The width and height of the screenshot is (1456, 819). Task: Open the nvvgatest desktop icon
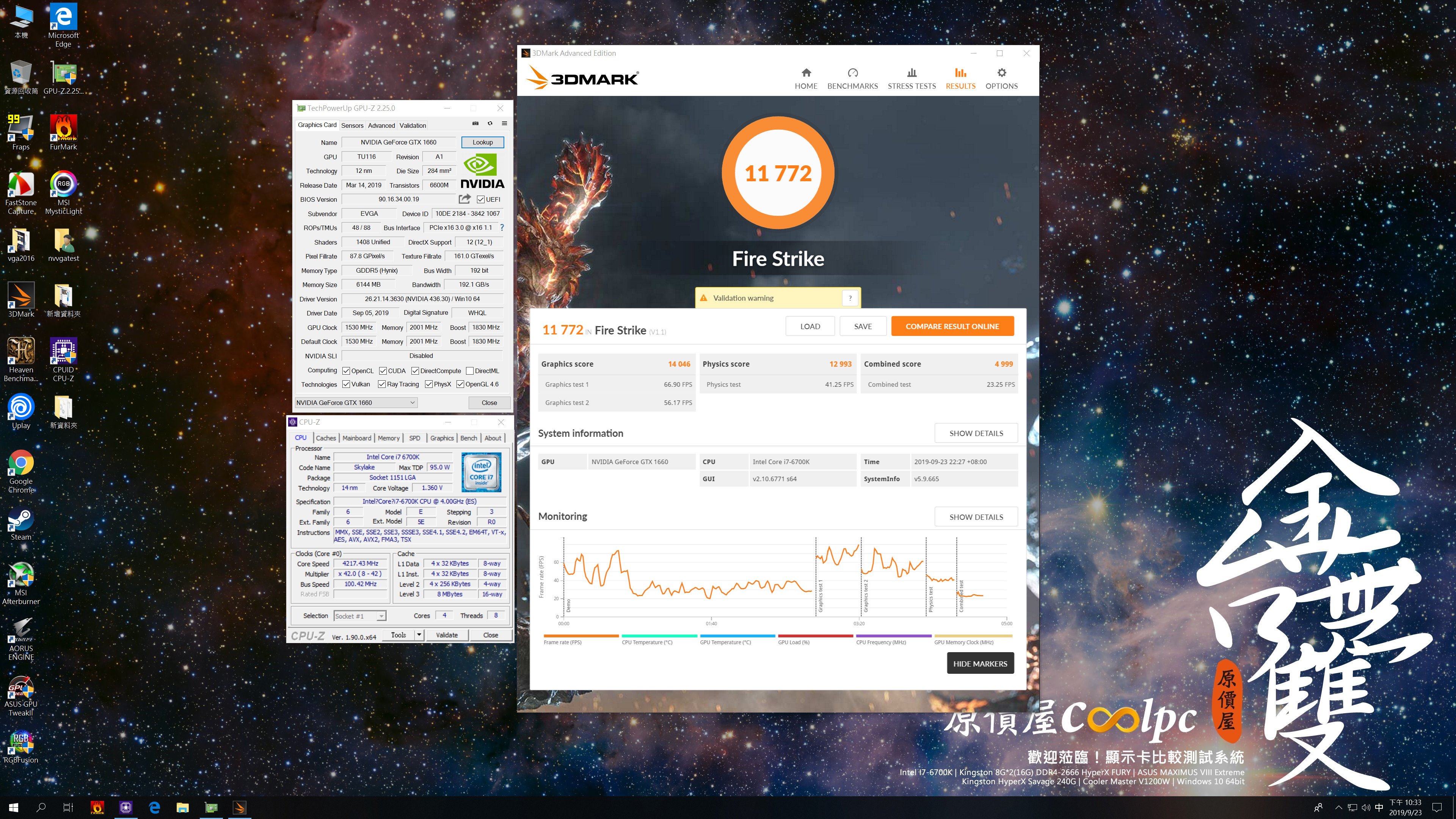pyautogui.click(x=63, y=244)
